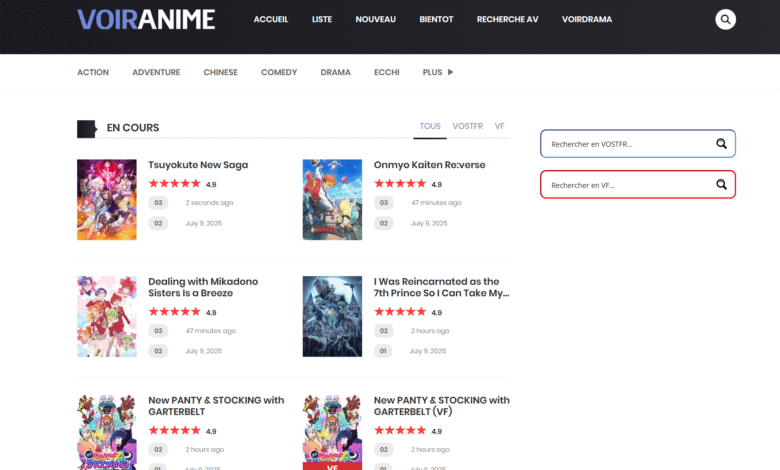Click the Tsuyokute New Saga star rating
The image size is (780, 470).
click(175, 184)
